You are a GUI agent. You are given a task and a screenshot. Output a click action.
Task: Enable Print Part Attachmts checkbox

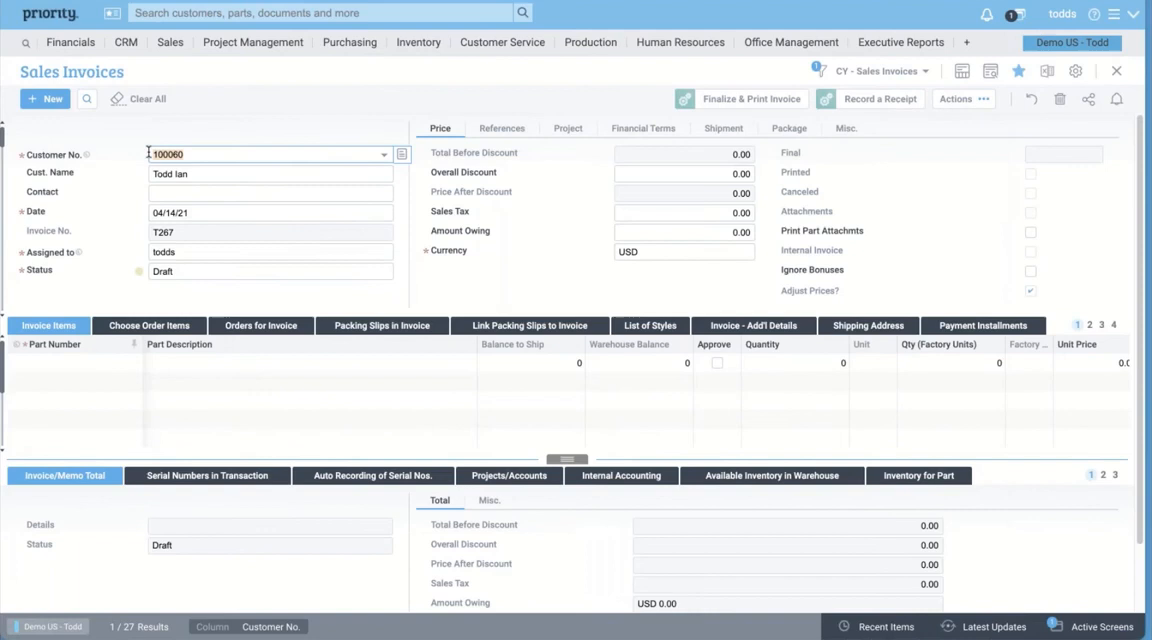pos(1031,232)
